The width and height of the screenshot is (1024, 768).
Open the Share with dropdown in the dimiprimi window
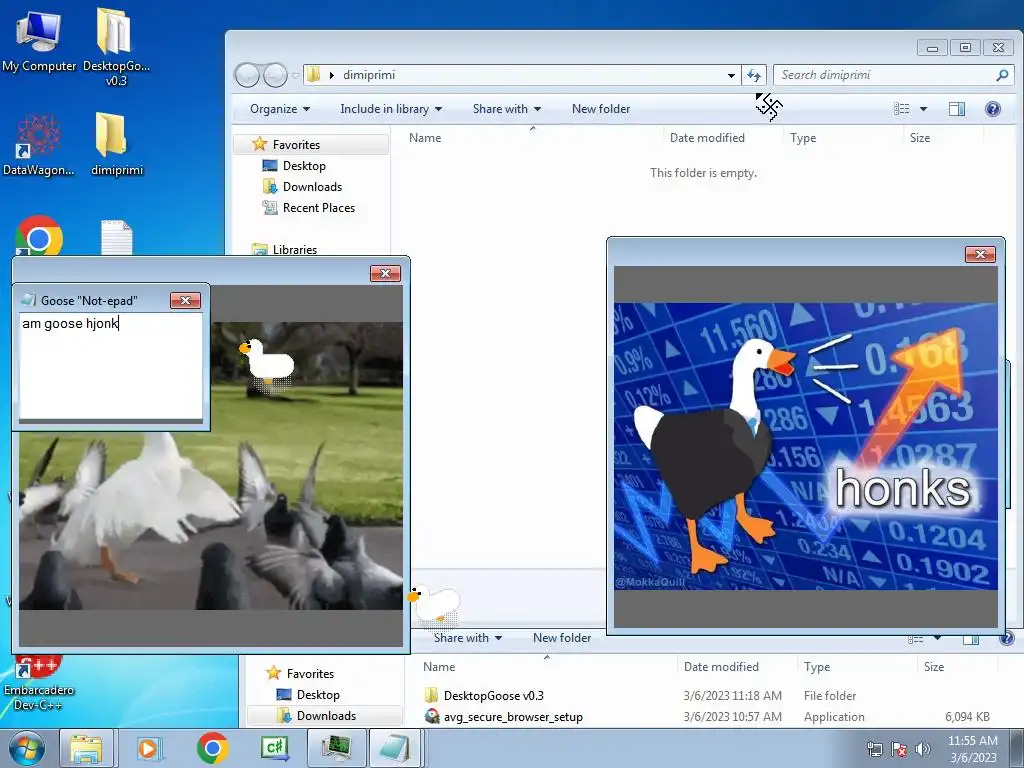(x=507, y=109)
